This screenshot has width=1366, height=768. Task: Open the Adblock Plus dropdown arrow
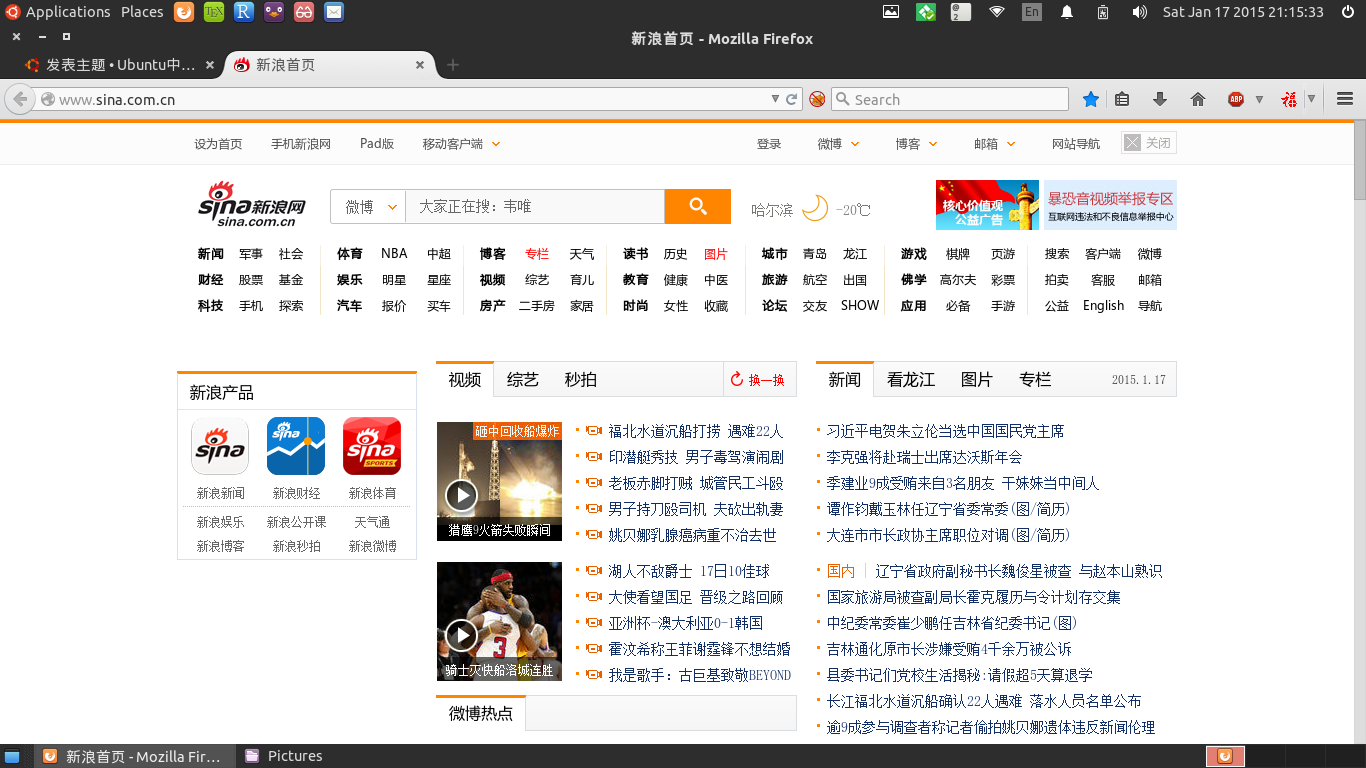[1259, 99]
